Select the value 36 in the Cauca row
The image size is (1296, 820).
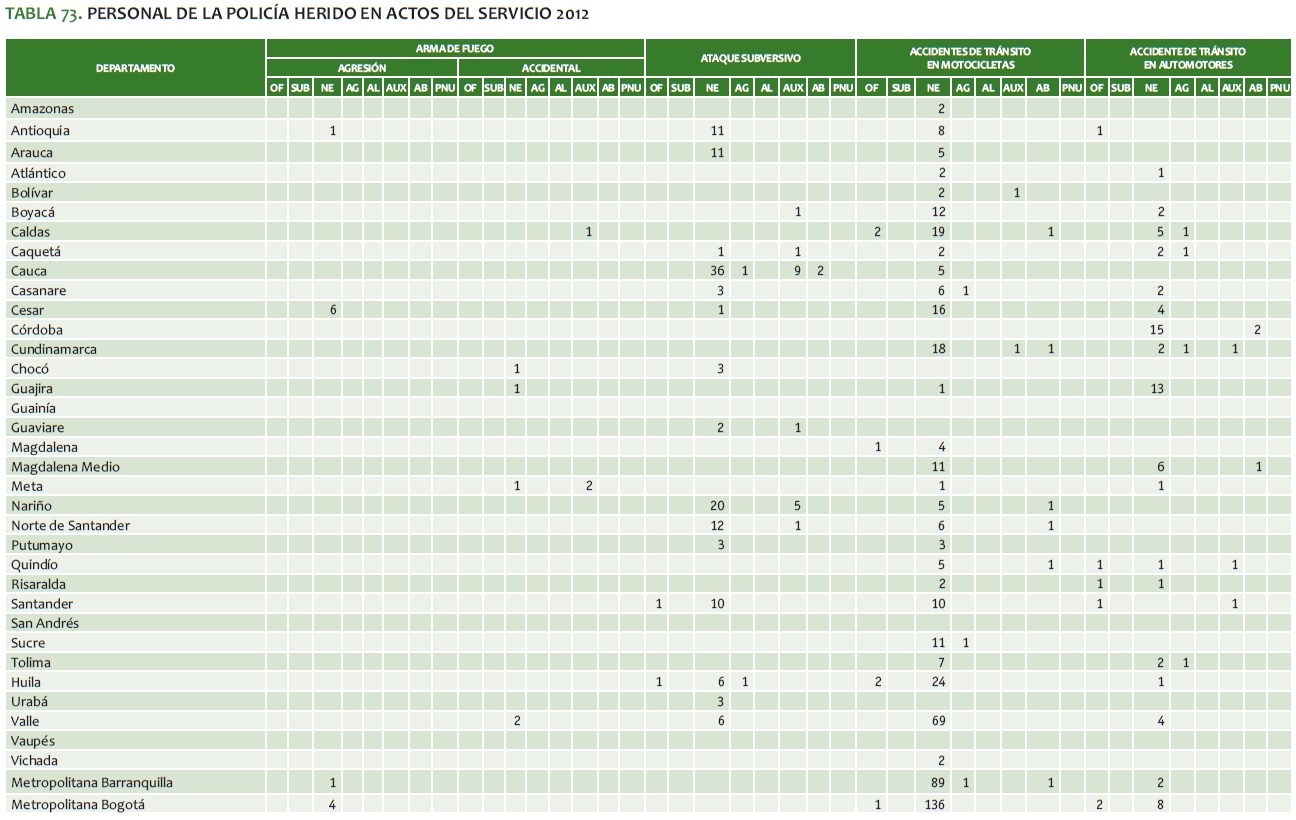pyautogui.click(x=716, y=271)
